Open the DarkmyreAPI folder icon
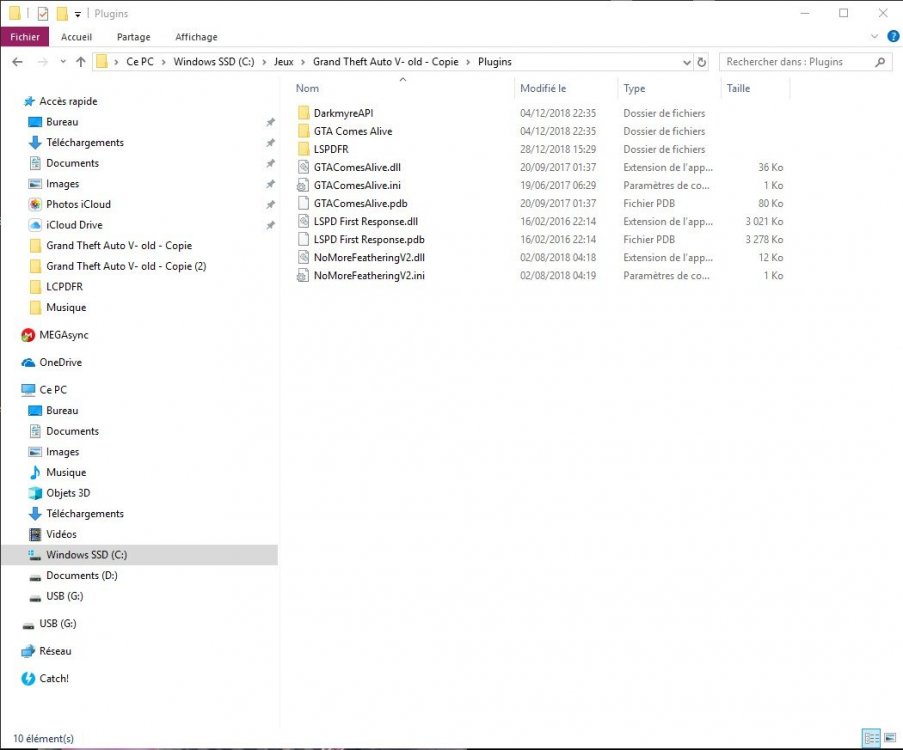 pos(303,113)
